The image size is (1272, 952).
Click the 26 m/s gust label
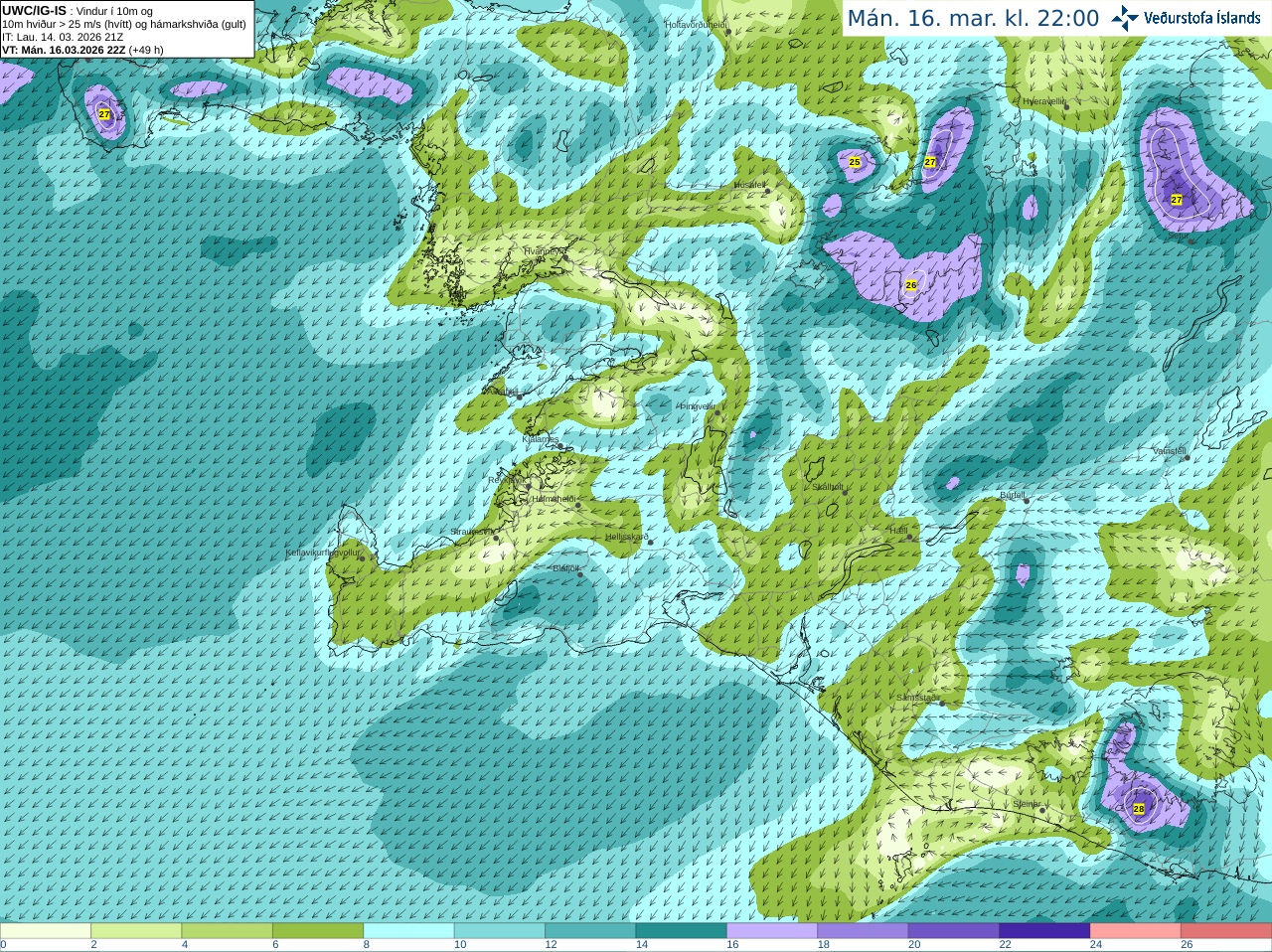tap(911, 285)
